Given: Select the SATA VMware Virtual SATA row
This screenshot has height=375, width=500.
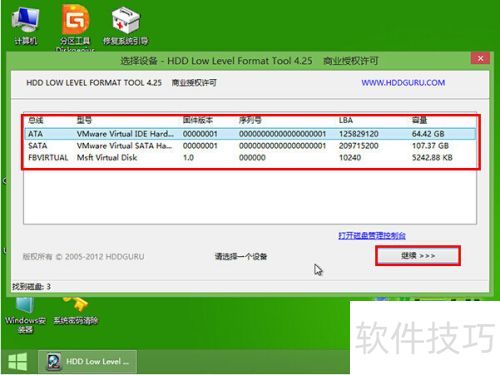Looking at the screenshot, I should click(250, 146).
